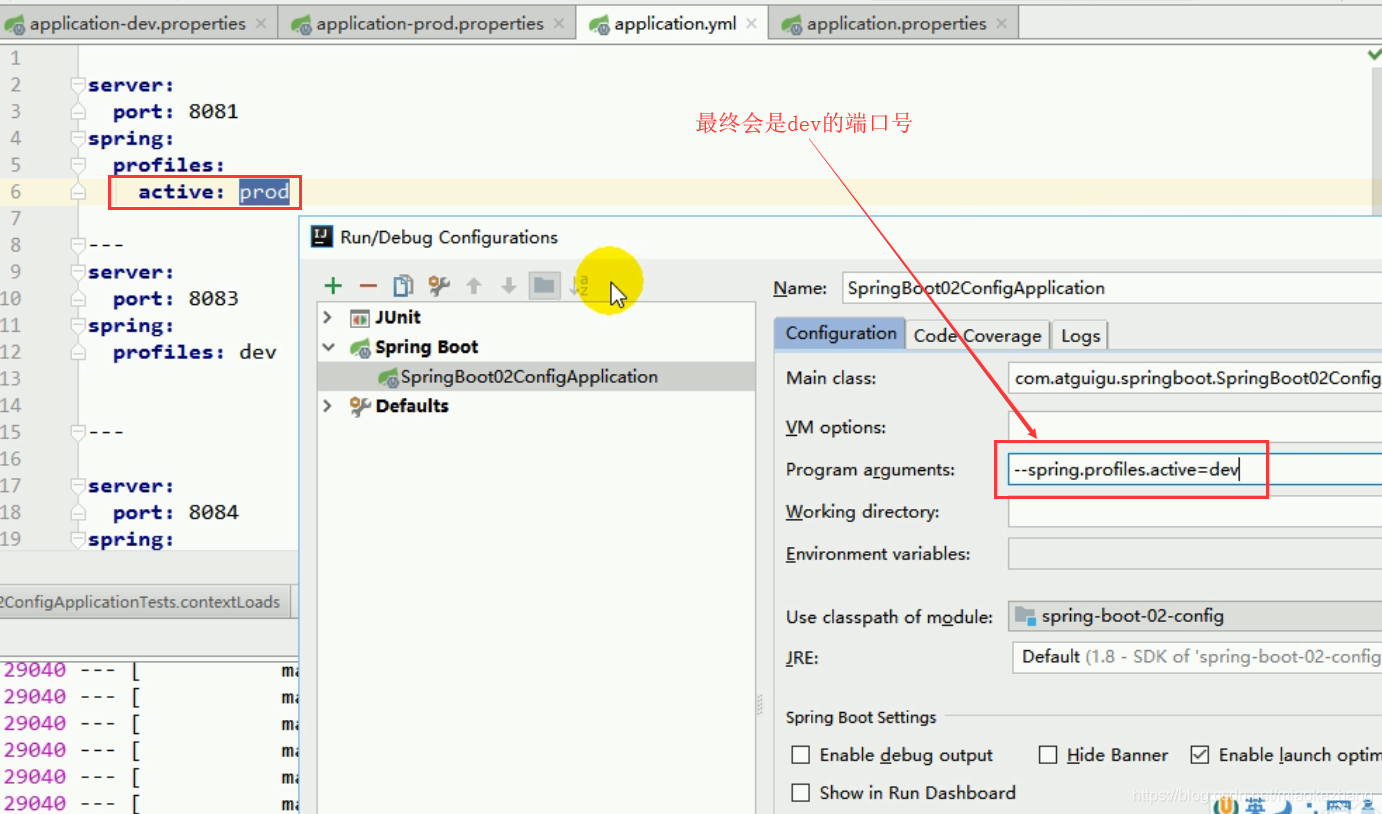
Task: Open the Logs tab
Action: pos(1080,336)
